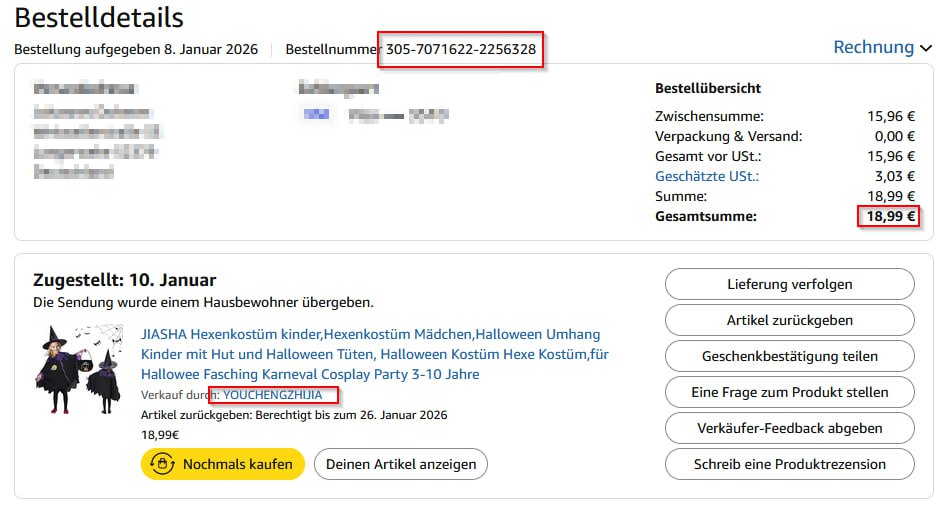The height and width of the screenshot is (514, 948).
Task: Click the return eligibility date text
Action: pos(294,415)
